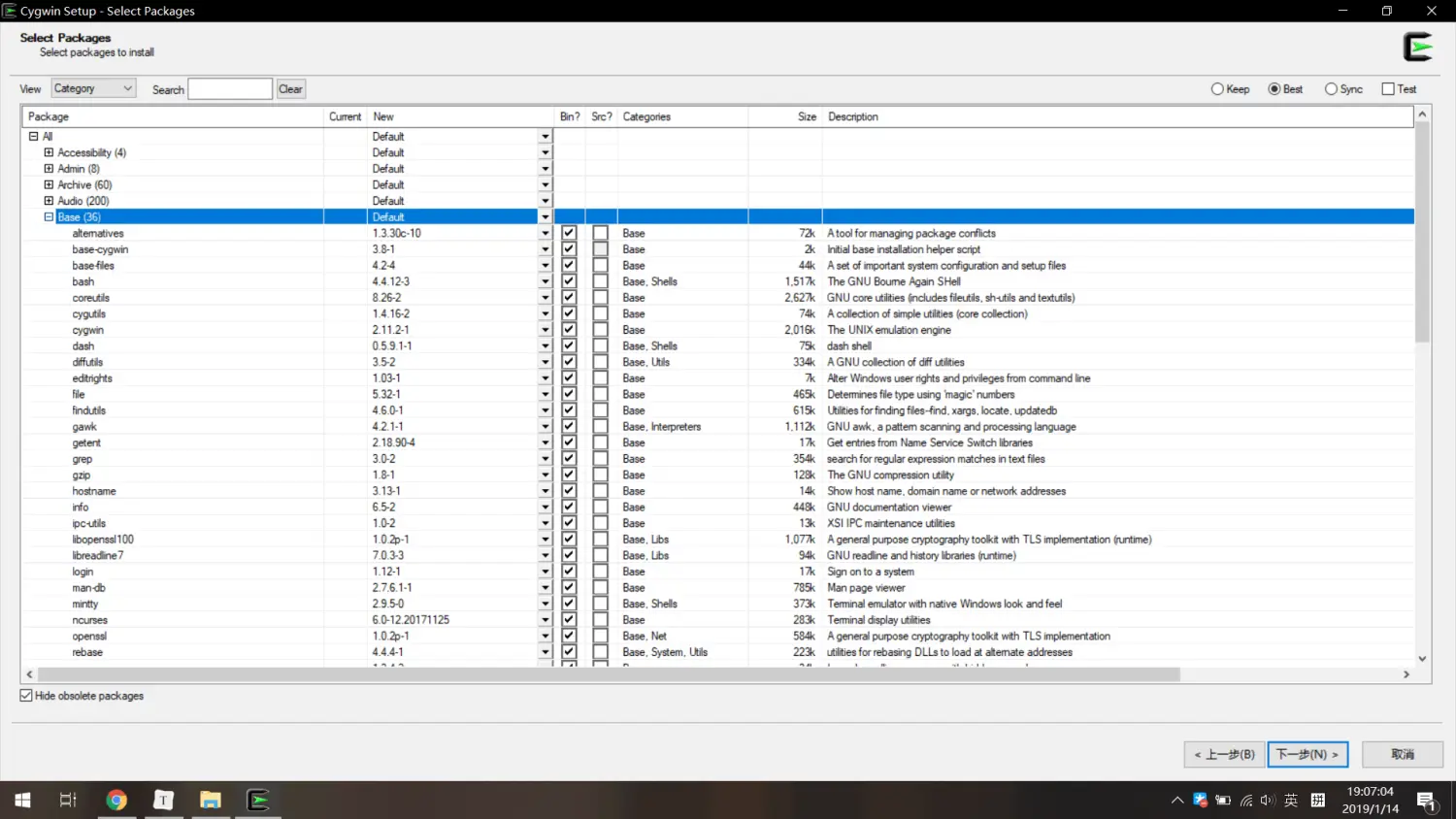This screenshot has height=819, width=1456.
Task: Sort by Package column header
Action: (x=173, y=116)
